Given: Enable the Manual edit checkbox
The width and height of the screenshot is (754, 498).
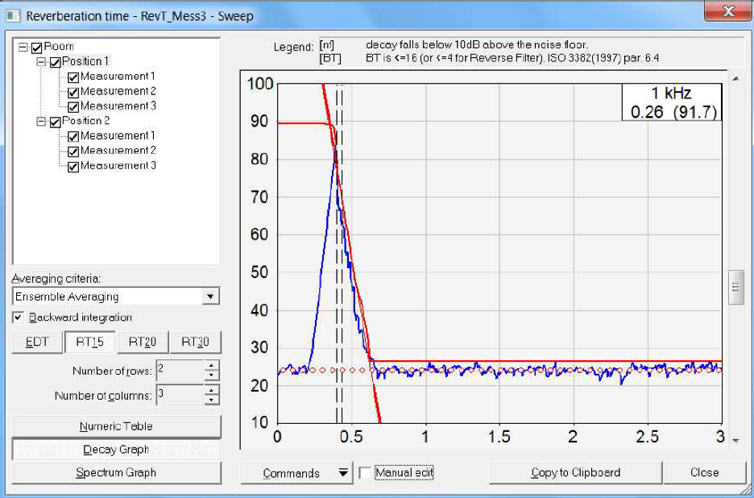Looking at the screenshot, I should coord(365,473).
